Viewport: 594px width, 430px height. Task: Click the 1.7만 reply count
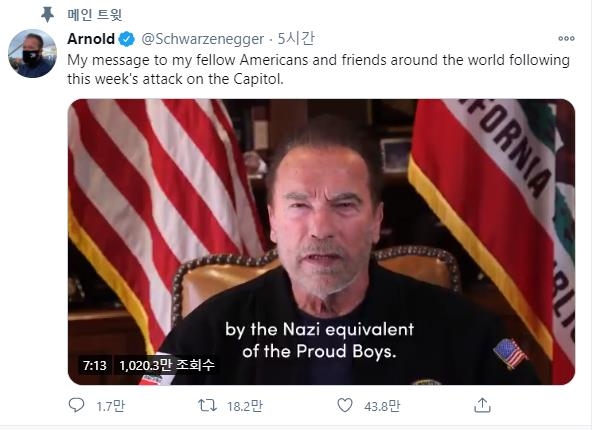click(110, 406)
